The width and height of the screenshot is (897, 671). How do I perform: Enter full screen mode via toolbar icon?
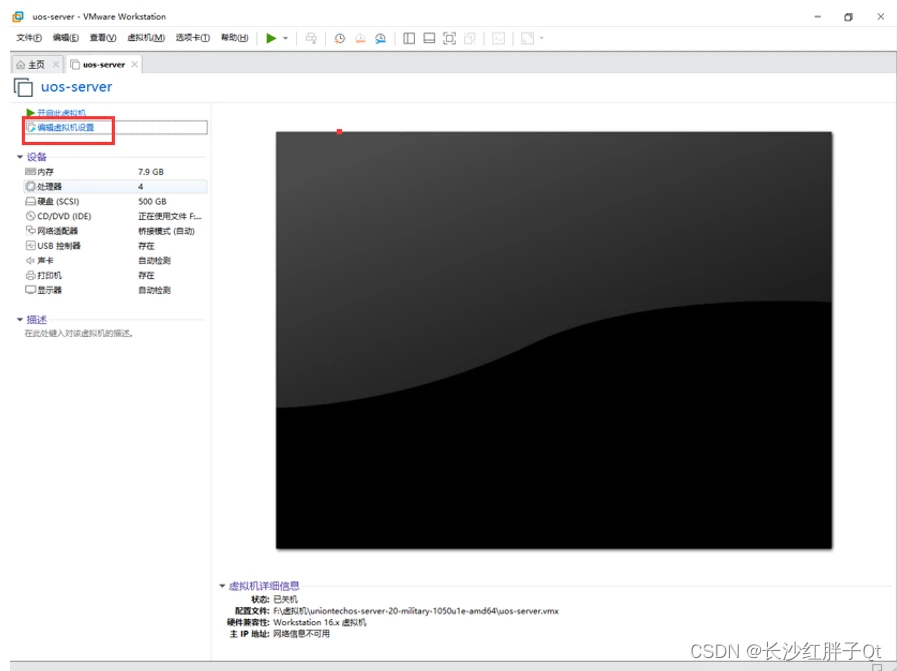coord(449,38)
